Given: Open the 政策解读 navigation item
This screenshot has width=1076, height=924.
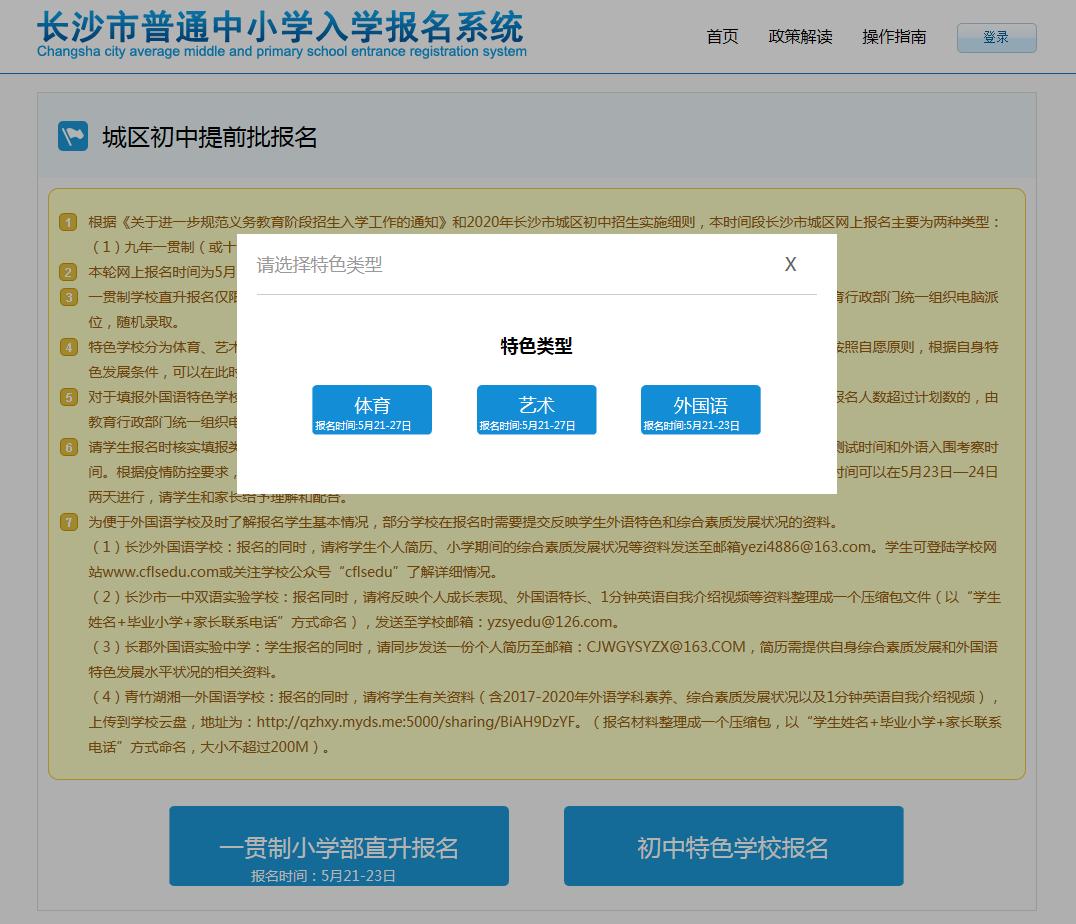Looking at the screenshot, I should coord(801,37).
